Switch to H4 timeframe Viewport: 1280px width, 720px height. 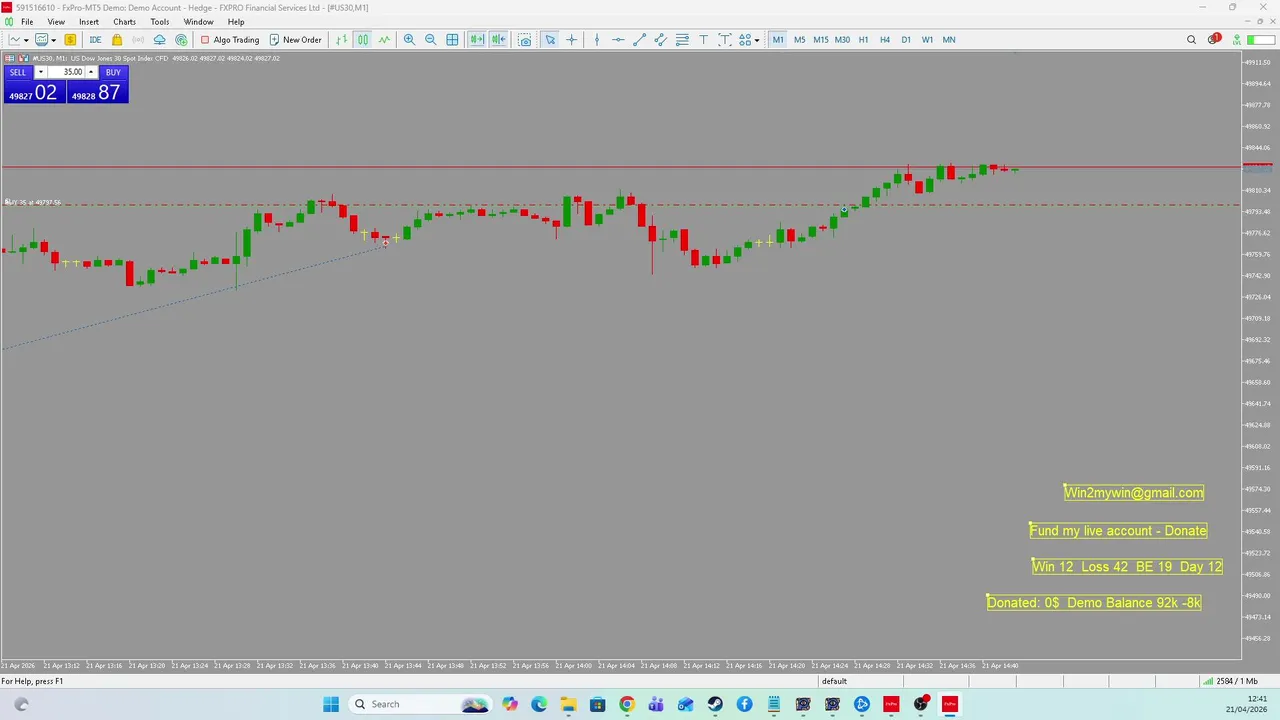click(884, 40)
